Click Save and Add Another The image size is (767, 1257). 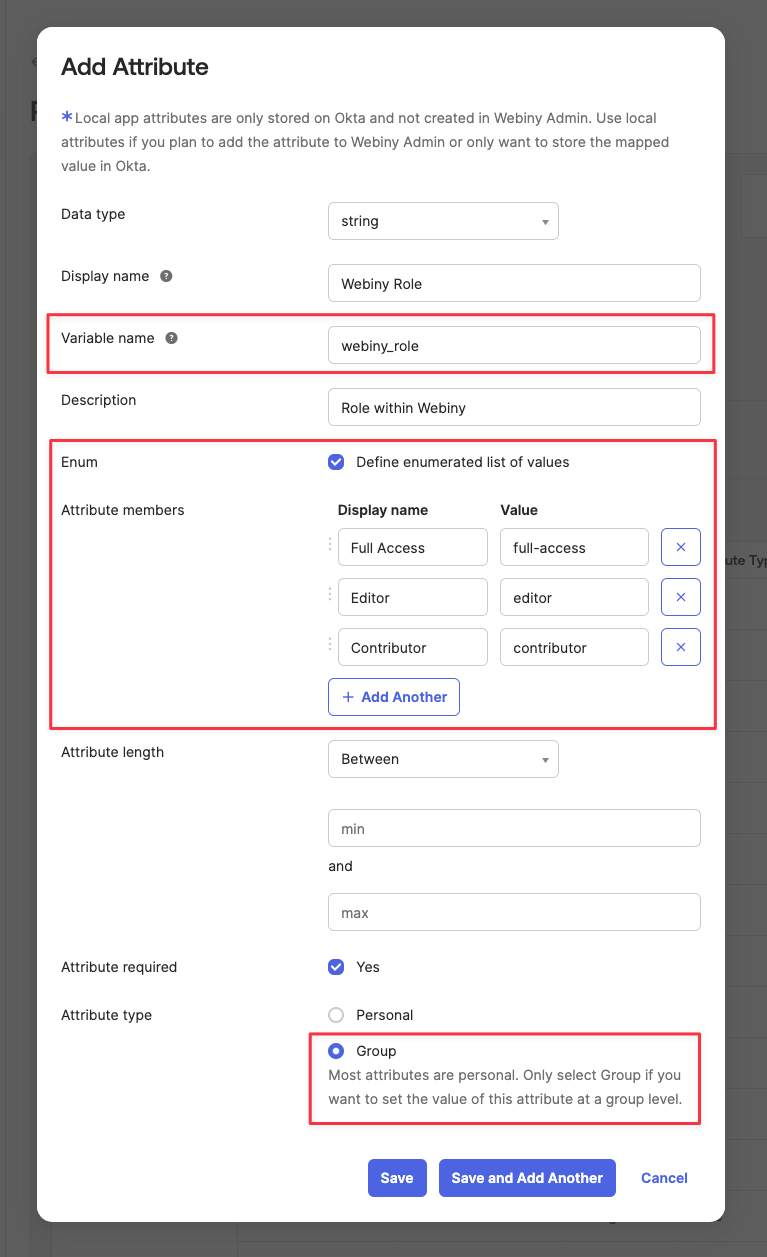527,1178
